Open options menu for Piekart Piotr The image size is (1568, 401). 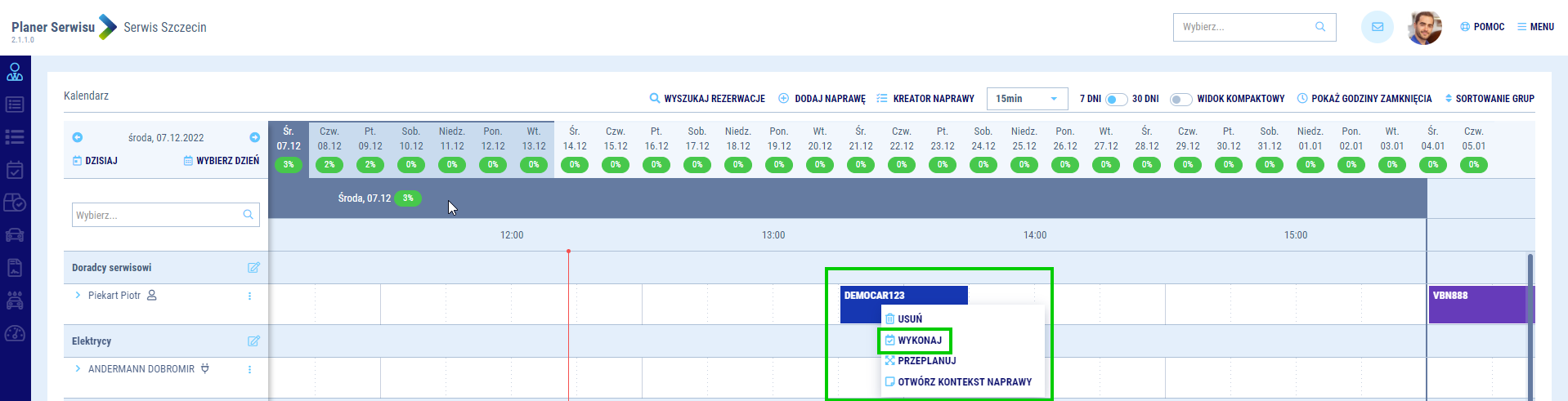(249, 296)
